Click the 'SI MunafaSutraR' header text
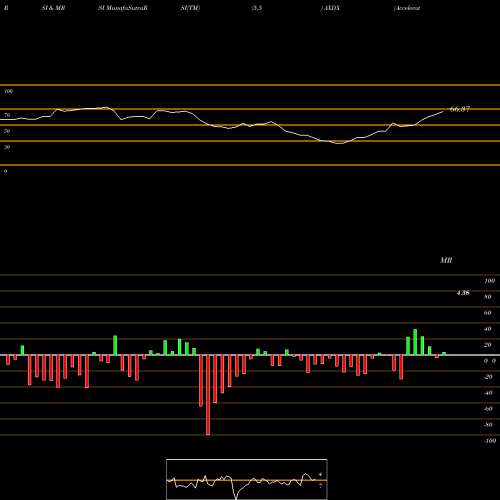The image size is (500, 500). click(123, 8)
